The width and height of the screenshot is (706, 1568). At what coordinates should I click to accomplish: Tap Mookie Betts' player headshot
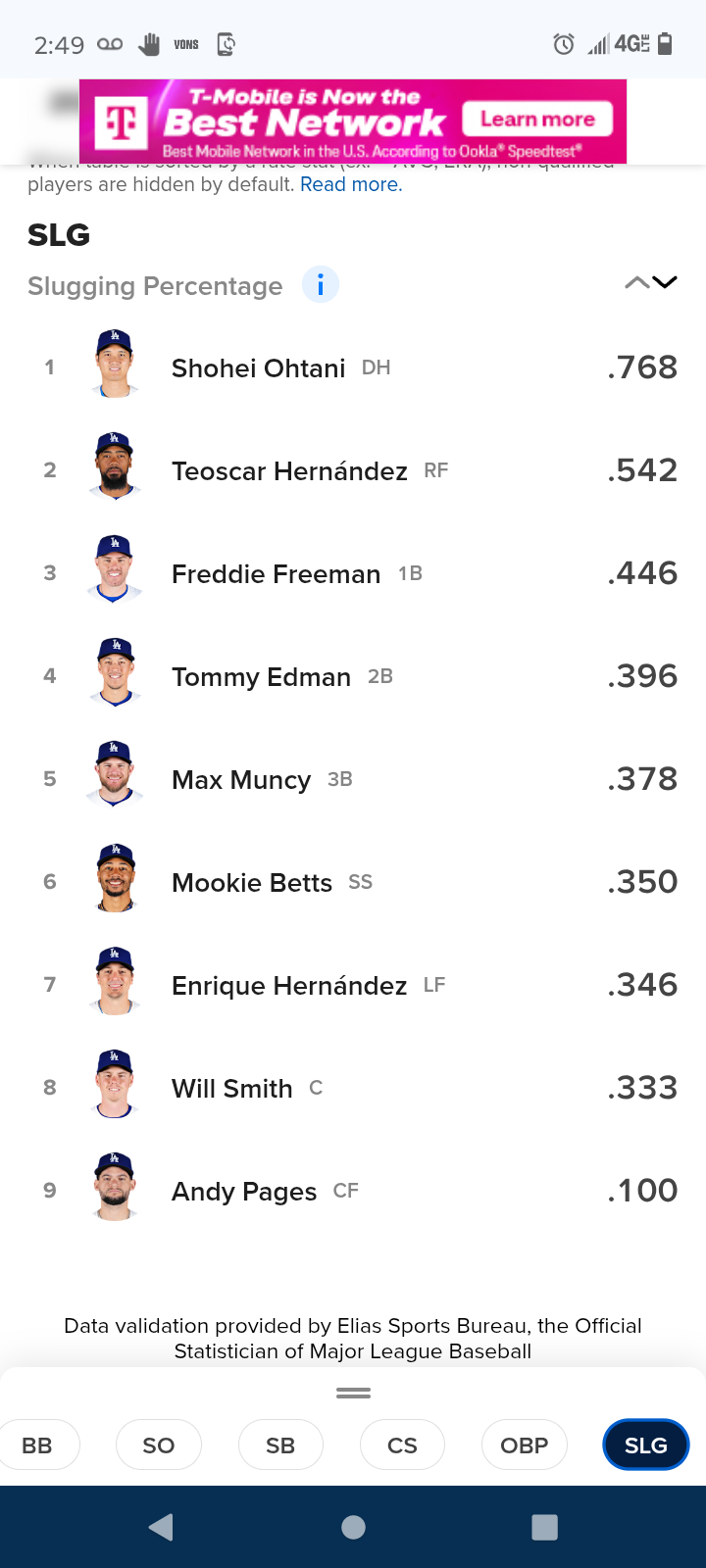pos(115,879)
